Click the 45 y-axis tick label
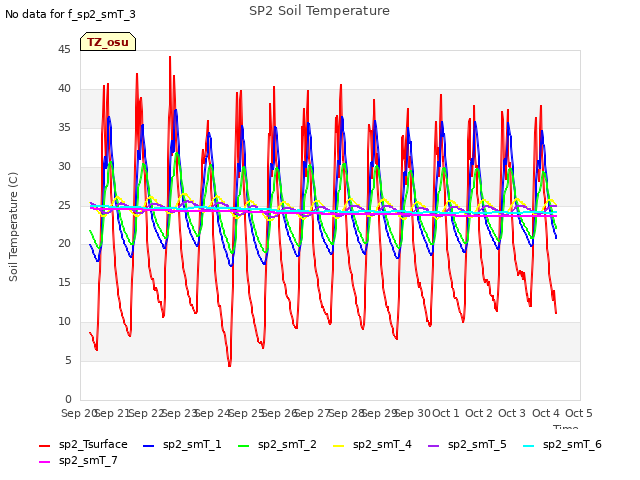The height and width of the screenshot is (480, 640). 64,50
